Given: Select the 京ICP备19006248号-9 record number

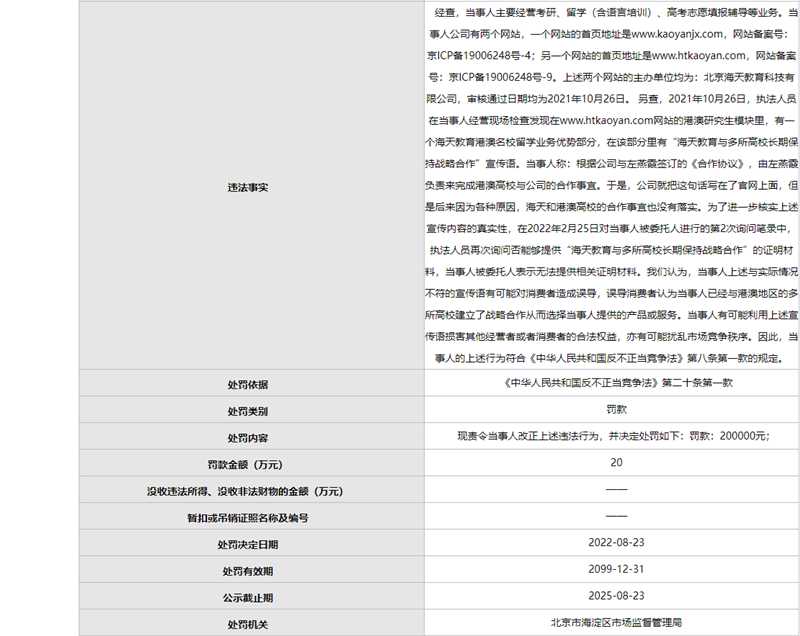Looking at the screenshot, I should point(500,77).
